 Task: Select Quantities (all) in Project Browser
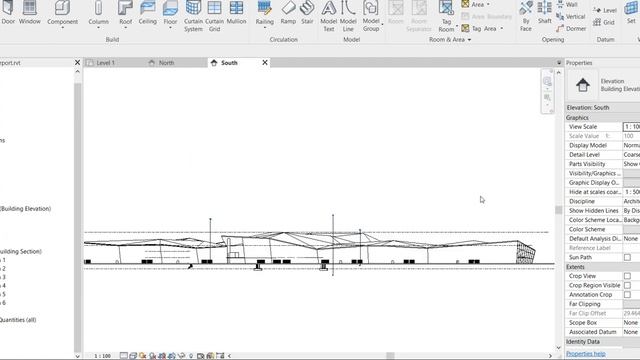(x=18, y=320)
